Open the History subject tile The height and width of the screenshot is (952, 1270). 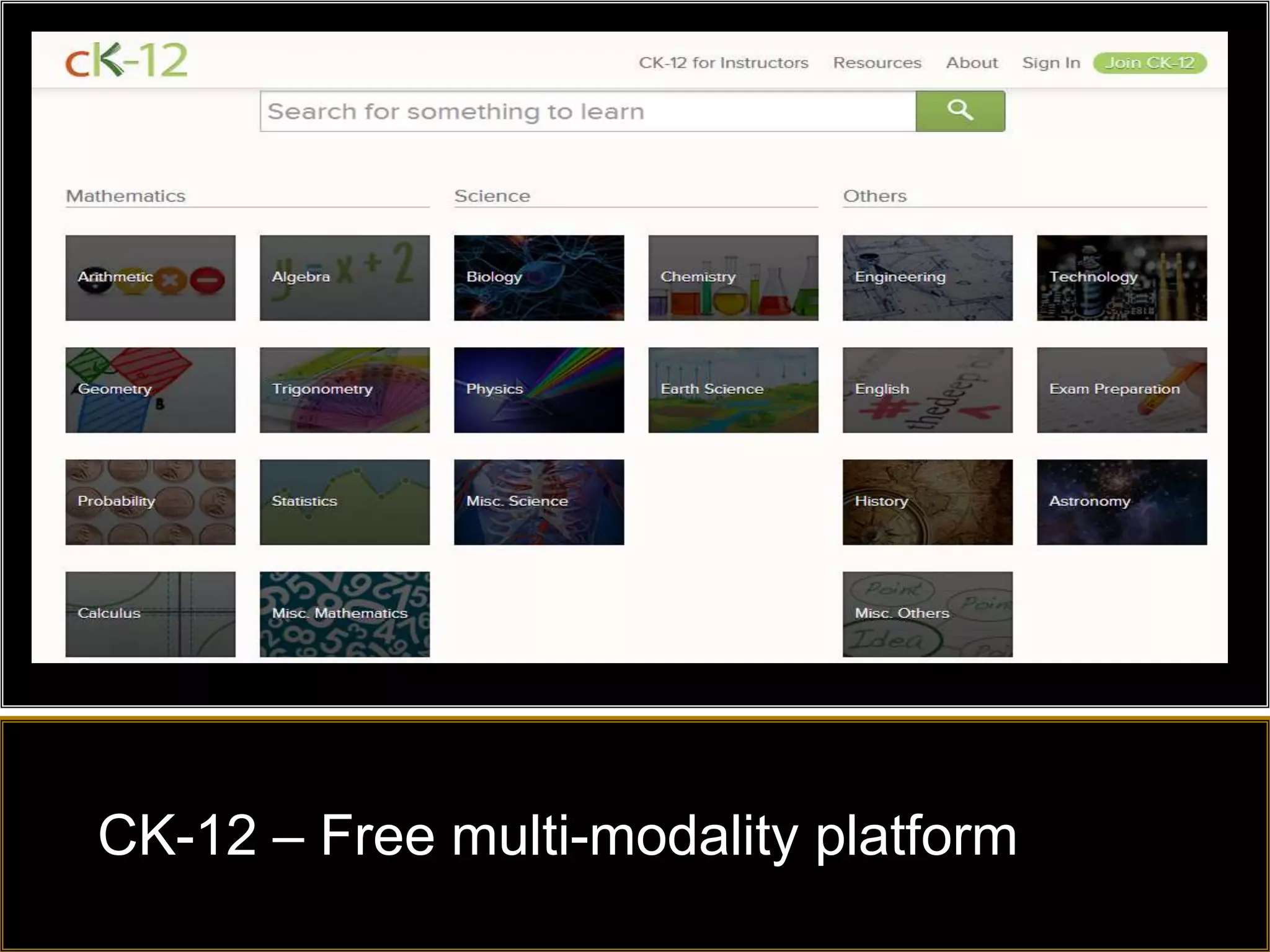pyautogui.click(x=928, y=502)
